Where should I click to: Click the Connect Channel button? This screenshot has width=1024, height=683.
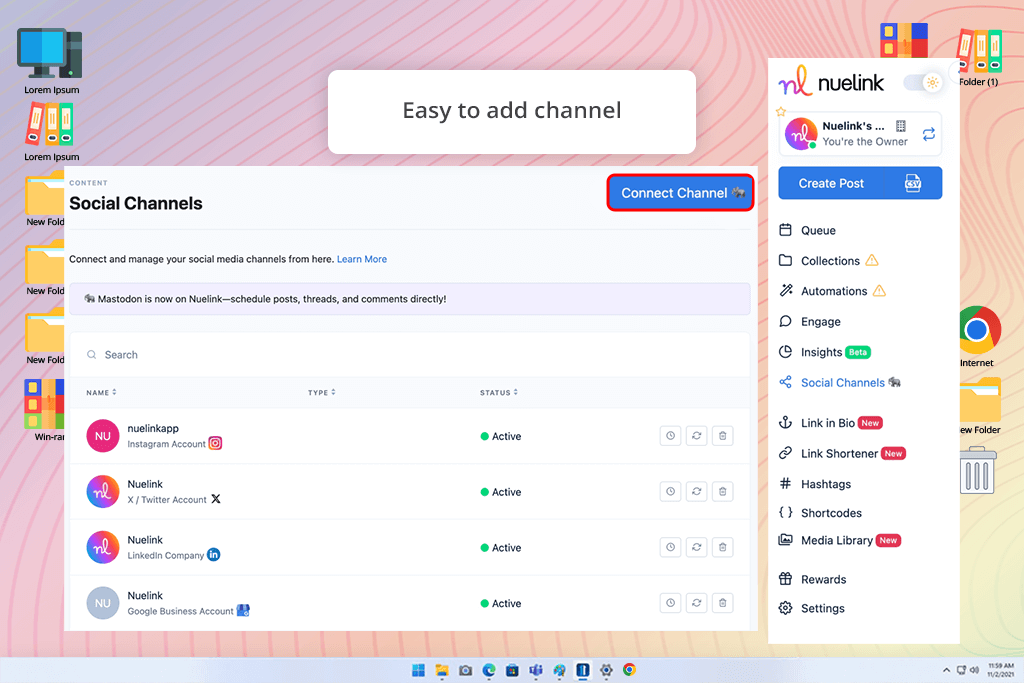pyautogui.click(x=680, y=193)
